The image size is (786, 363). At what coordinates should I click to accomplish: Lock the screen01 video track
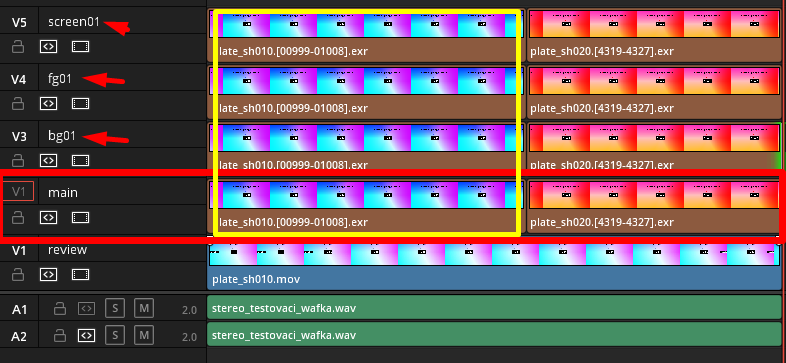[x=18, y=47]
